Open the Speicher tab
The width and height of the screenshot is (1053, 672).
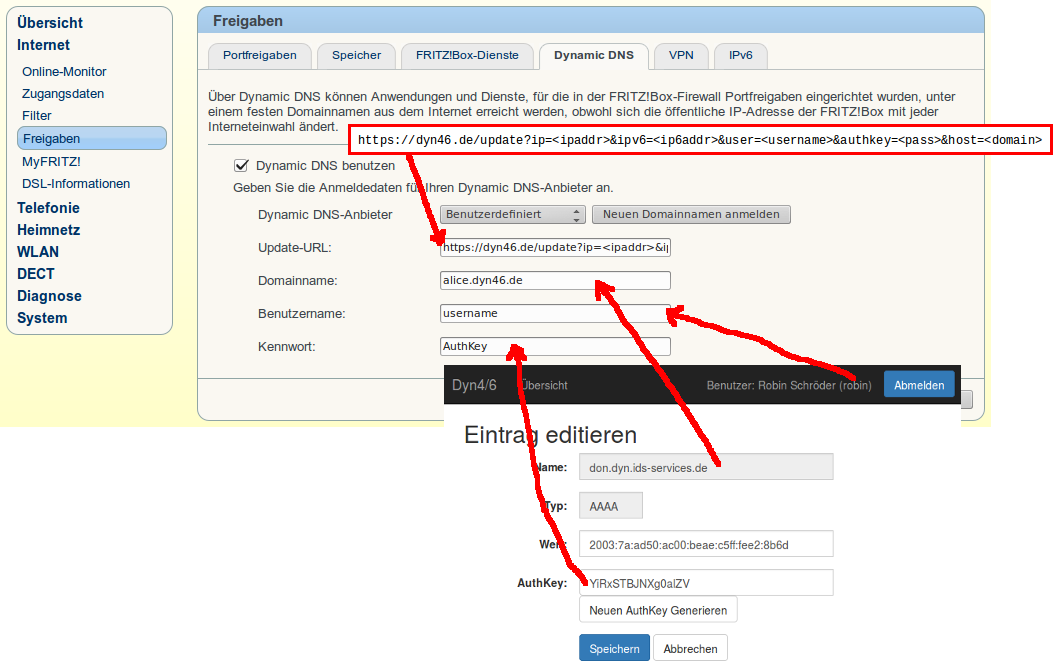(x=356, y=56)
